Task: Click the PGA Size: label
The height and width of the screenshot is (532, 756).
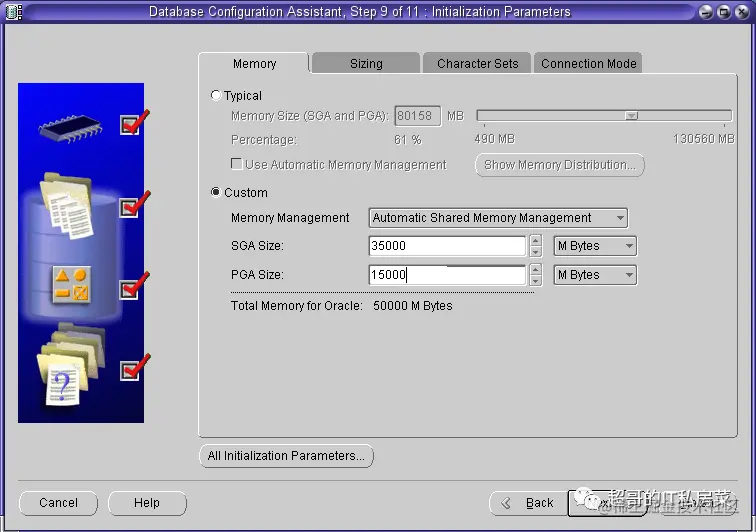Action: point(257,275)
